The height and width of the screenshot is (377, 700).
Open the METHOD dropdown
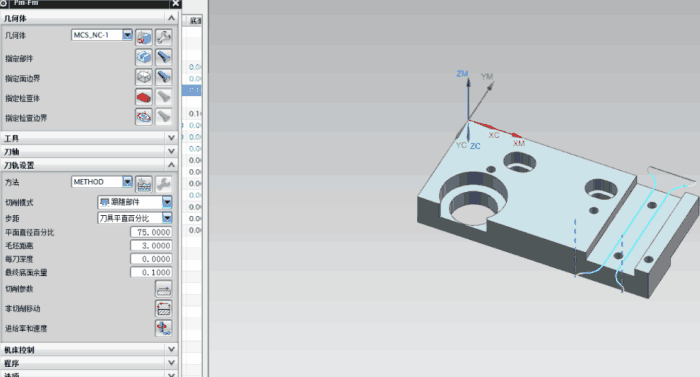[x=127, y=182]
